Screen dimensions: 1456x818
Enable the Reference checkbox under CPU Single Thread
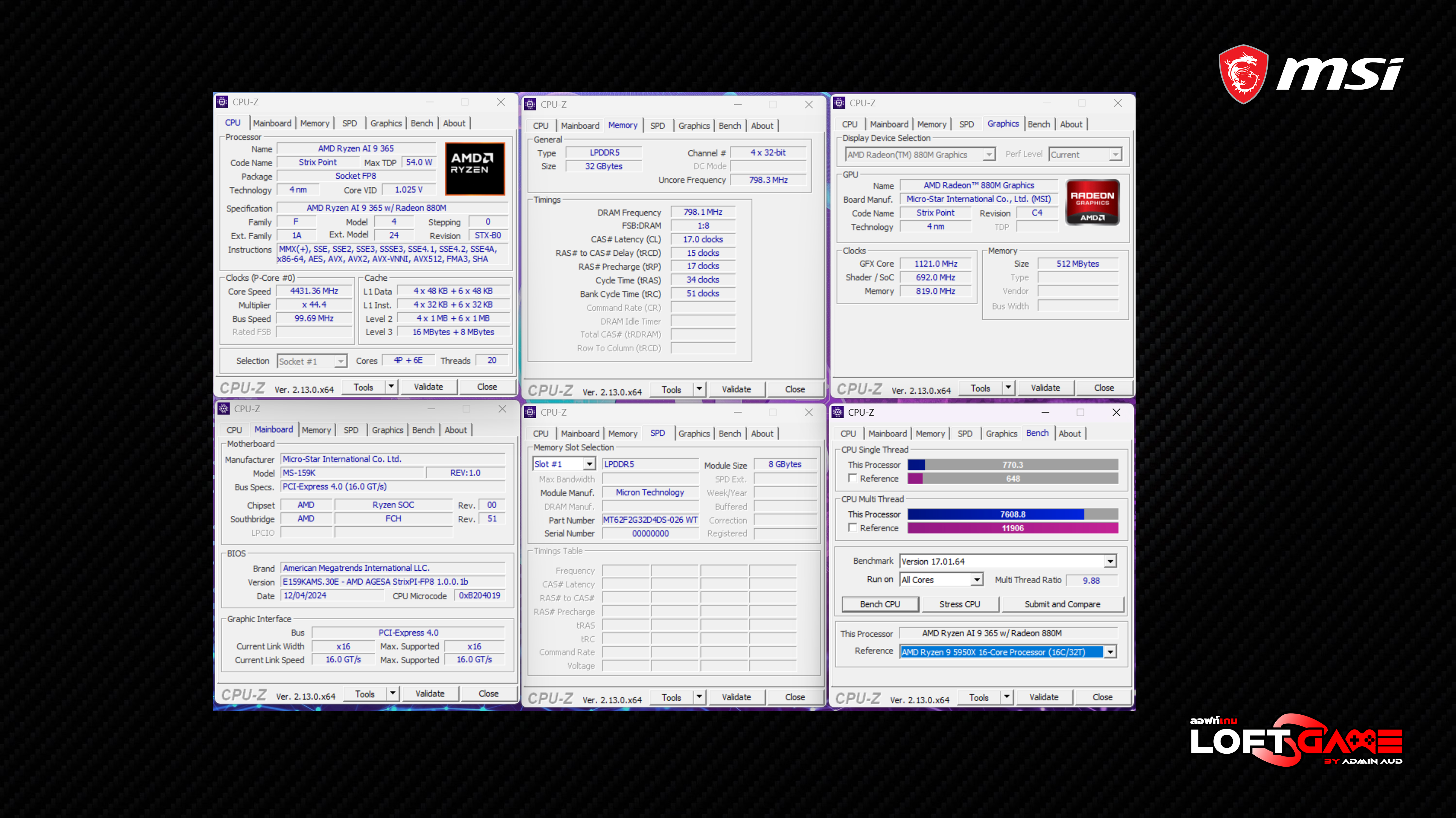point(852,479)
